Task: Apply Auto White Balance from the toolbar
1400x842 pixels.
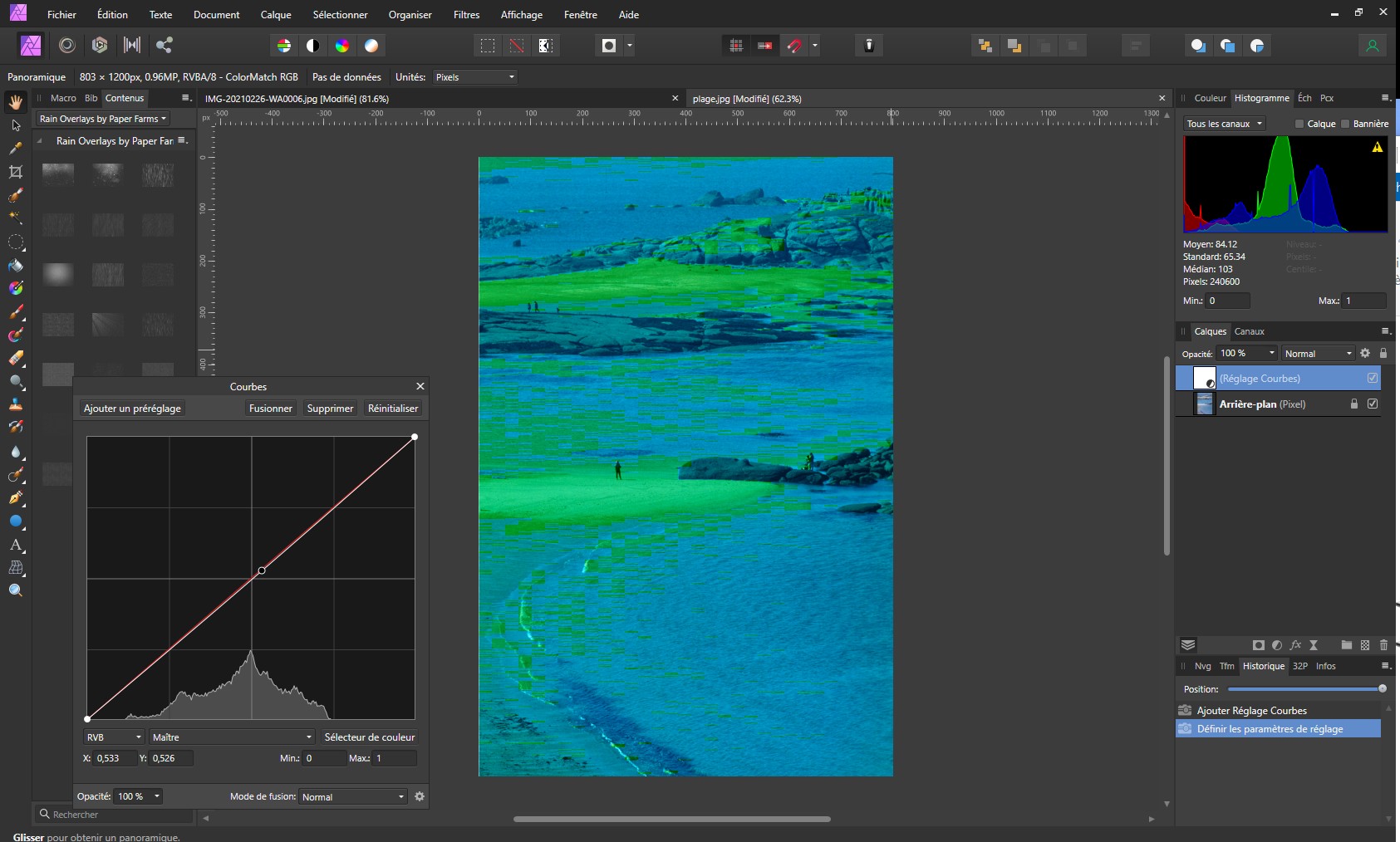Action: [371, 46]
